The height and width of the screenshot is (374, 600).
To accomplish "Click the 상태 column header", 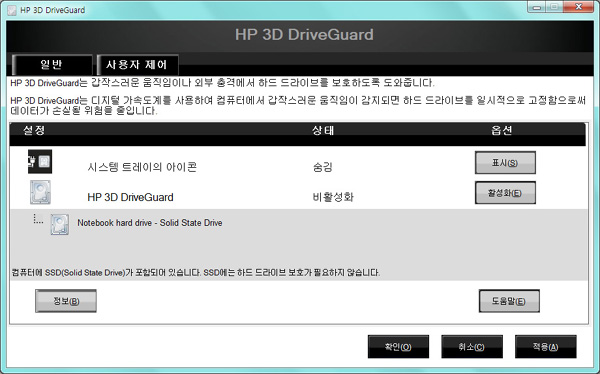I will point(323,131).
